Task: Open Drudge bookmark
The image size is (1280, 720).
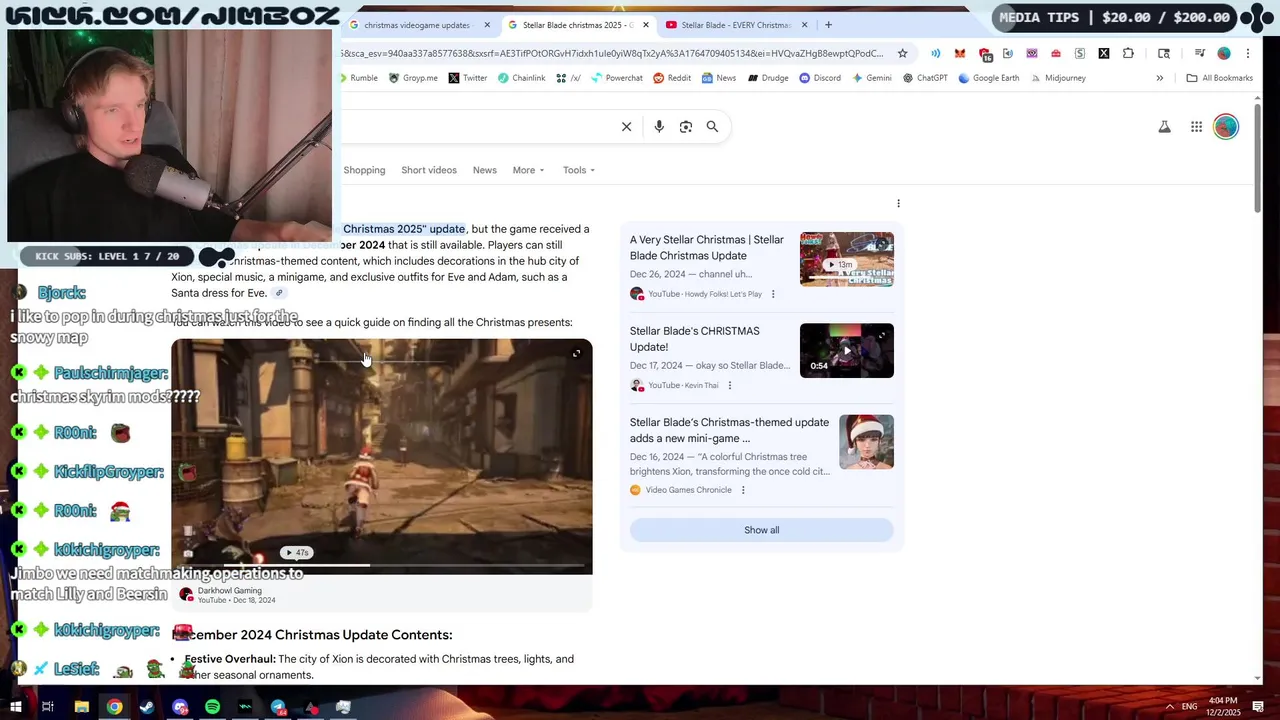Action: [x=767, y=78]
